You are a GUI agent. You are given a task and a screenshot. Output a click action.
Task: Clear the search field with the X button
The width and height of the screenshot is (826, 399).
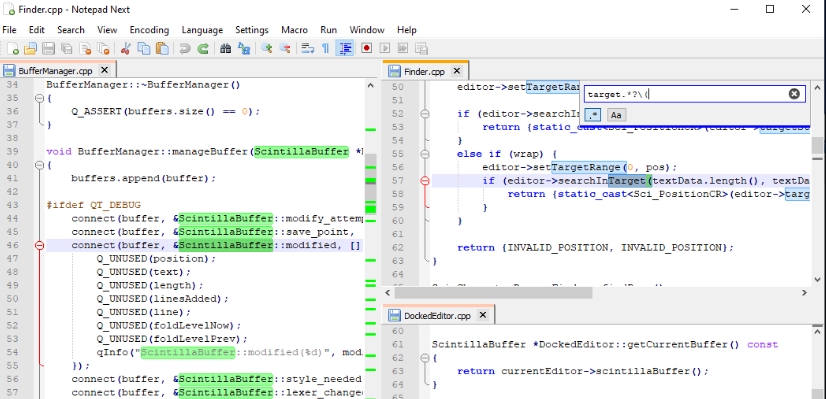pyautogui.click(x=794, y=94)
